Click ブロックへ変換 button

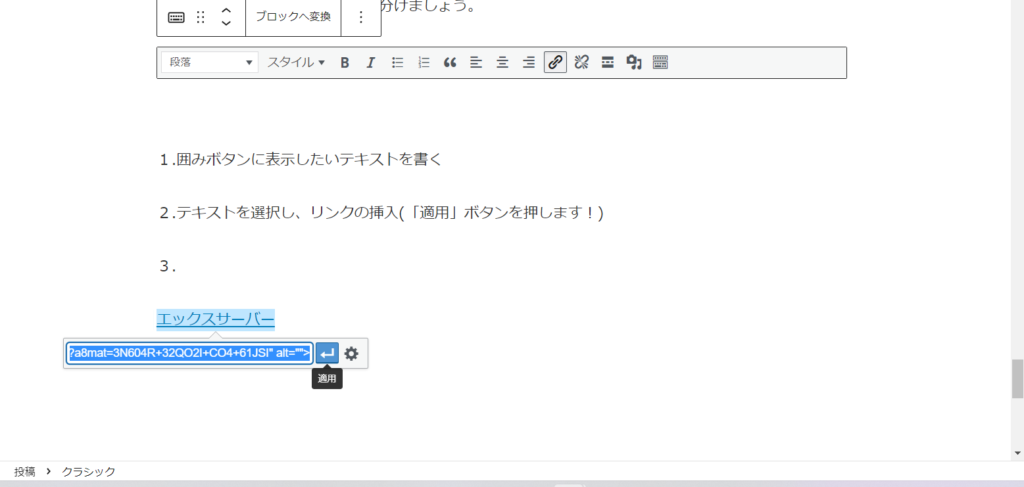293,17
